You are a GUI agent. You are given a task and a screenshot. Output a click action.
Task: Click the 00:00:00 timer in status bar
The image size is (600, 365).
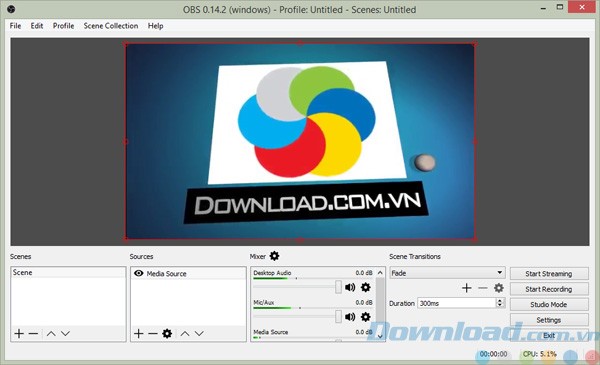(493, 354)
